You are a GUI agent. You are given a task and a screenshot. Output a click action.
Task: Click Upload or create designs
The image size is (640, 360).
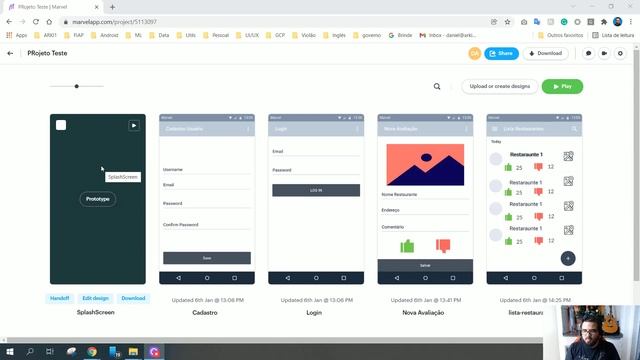coord(500,87)
